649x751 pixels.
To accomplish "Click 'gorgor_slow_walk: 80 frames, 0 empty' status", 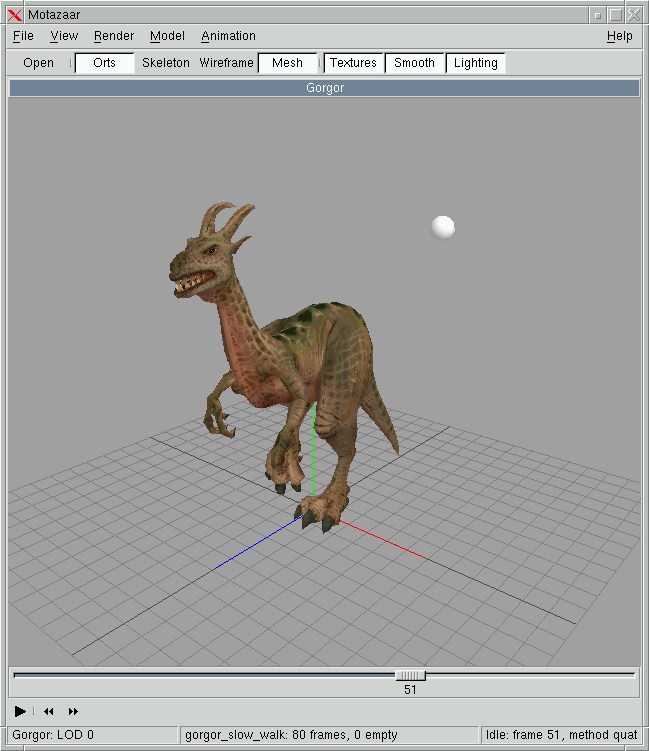I will pos(291,735).
